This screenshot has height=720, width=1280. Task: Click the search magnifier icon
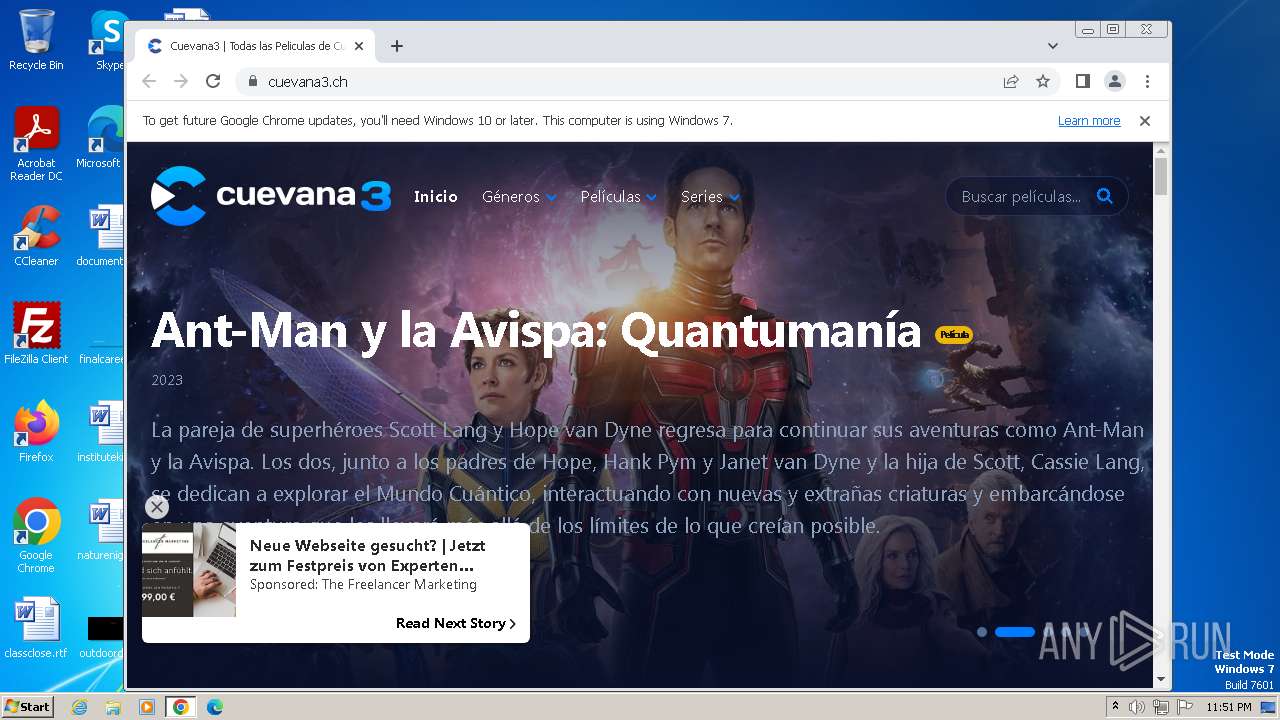point(1104,196)
